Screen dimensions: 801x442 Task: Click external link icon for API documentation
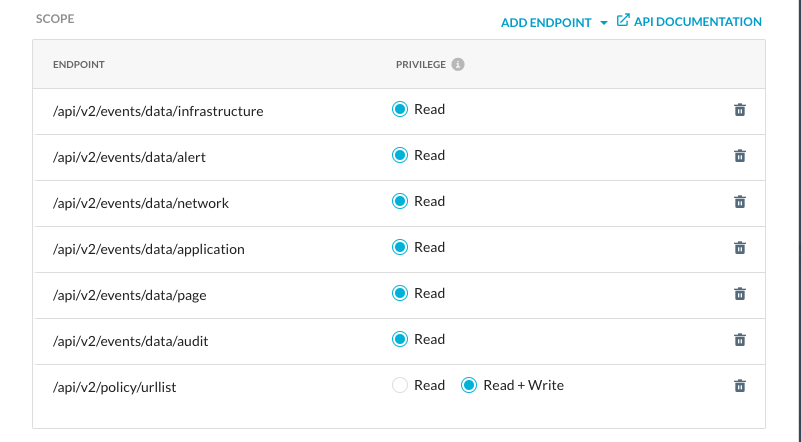pos(623,21)
